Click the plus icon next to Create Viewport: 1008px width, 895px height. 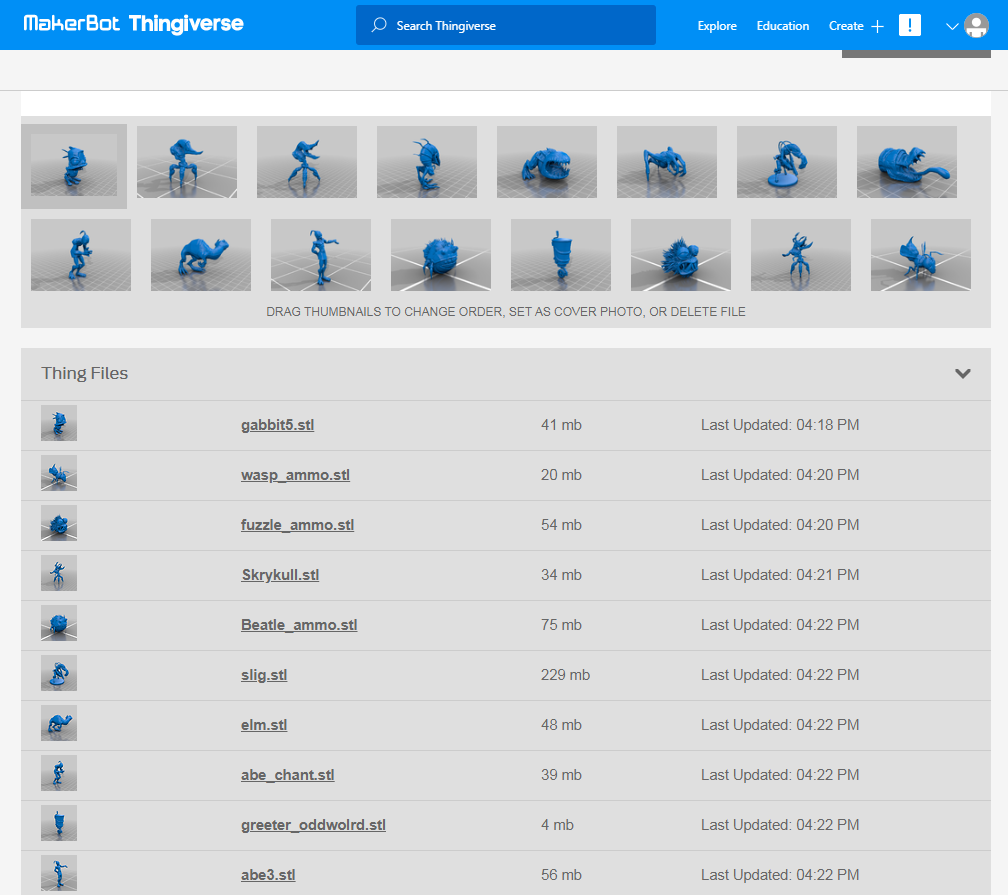tap(878, 26)
